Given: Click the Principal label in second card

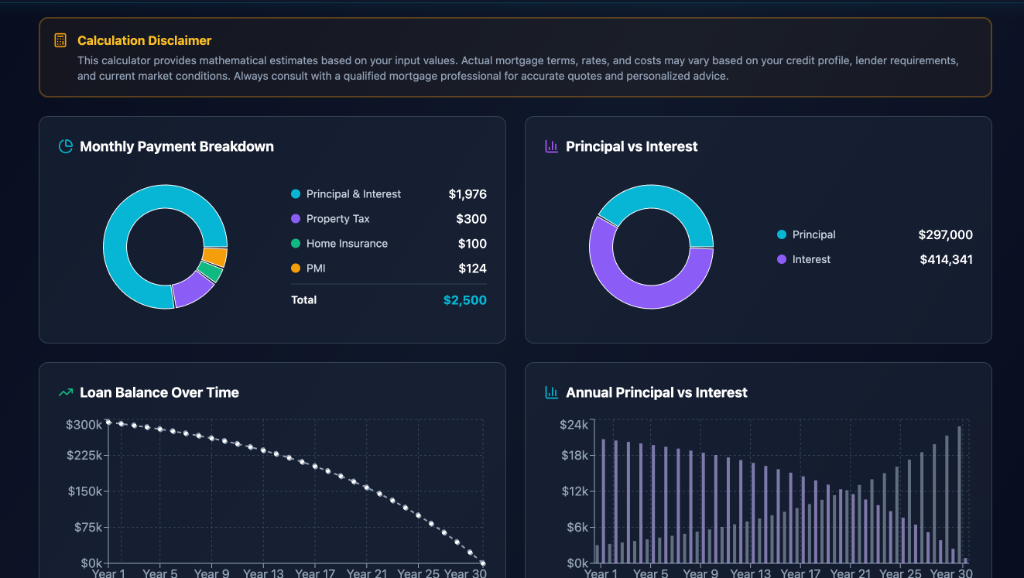Looking at the screenshot, I should click(x=814, y=234).
